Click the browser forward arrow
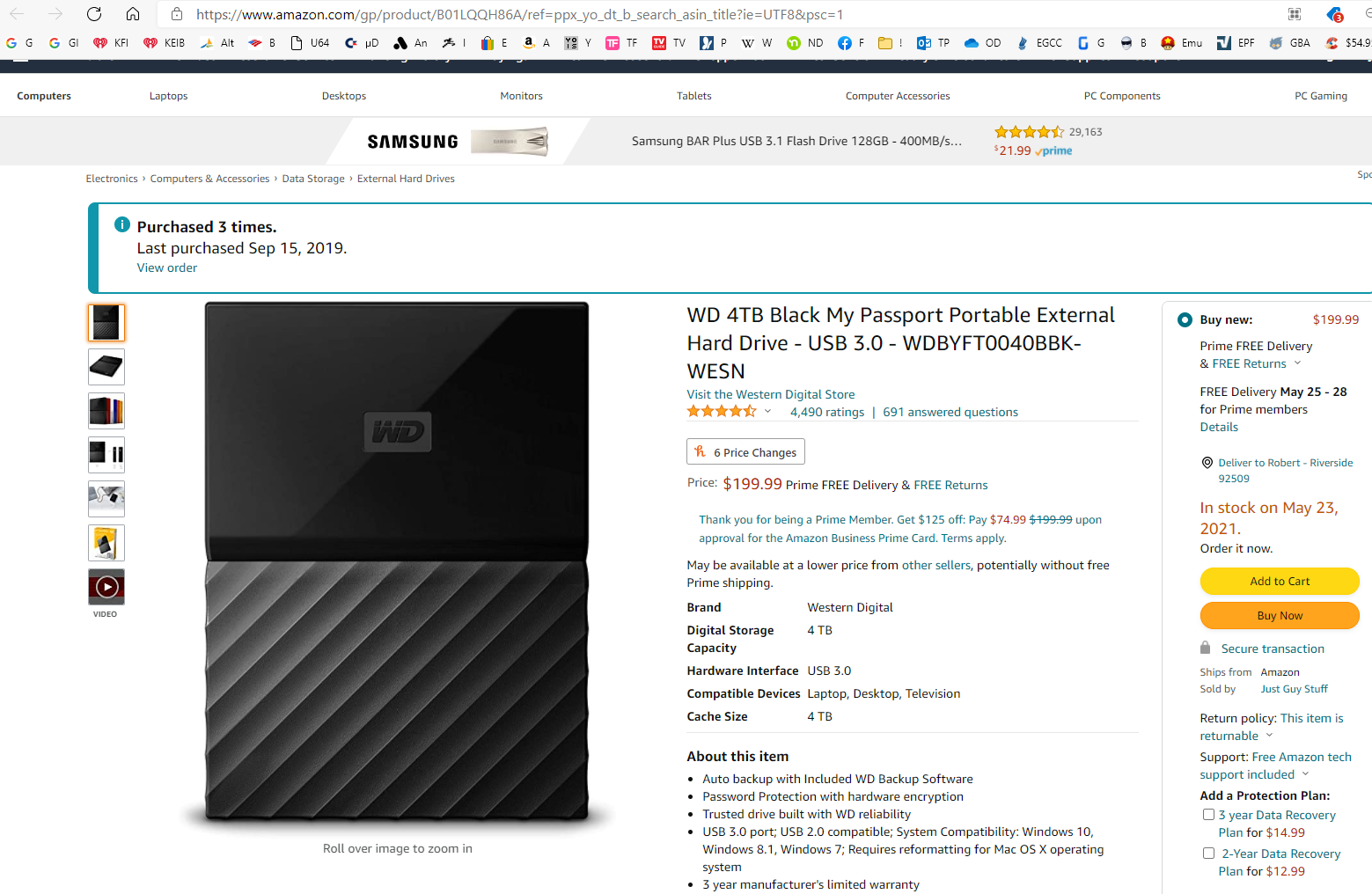 (x=55, y=14)
